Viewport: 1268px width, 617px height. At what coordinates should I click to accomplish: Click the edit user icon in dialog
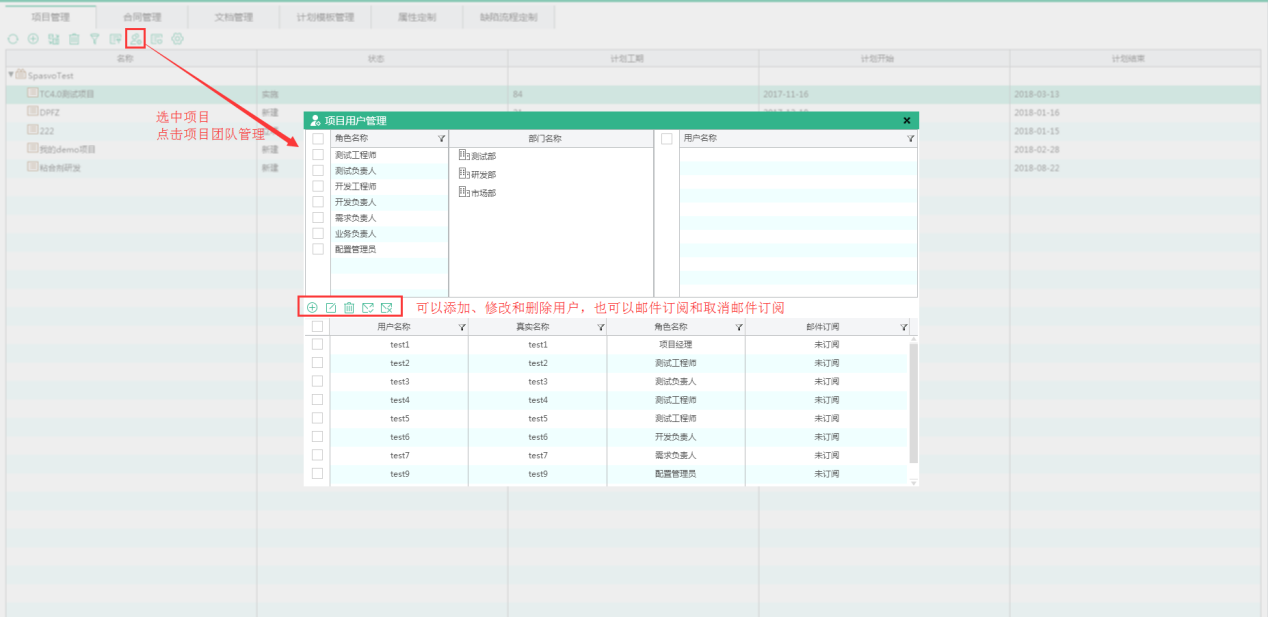[x=331, y=307]
